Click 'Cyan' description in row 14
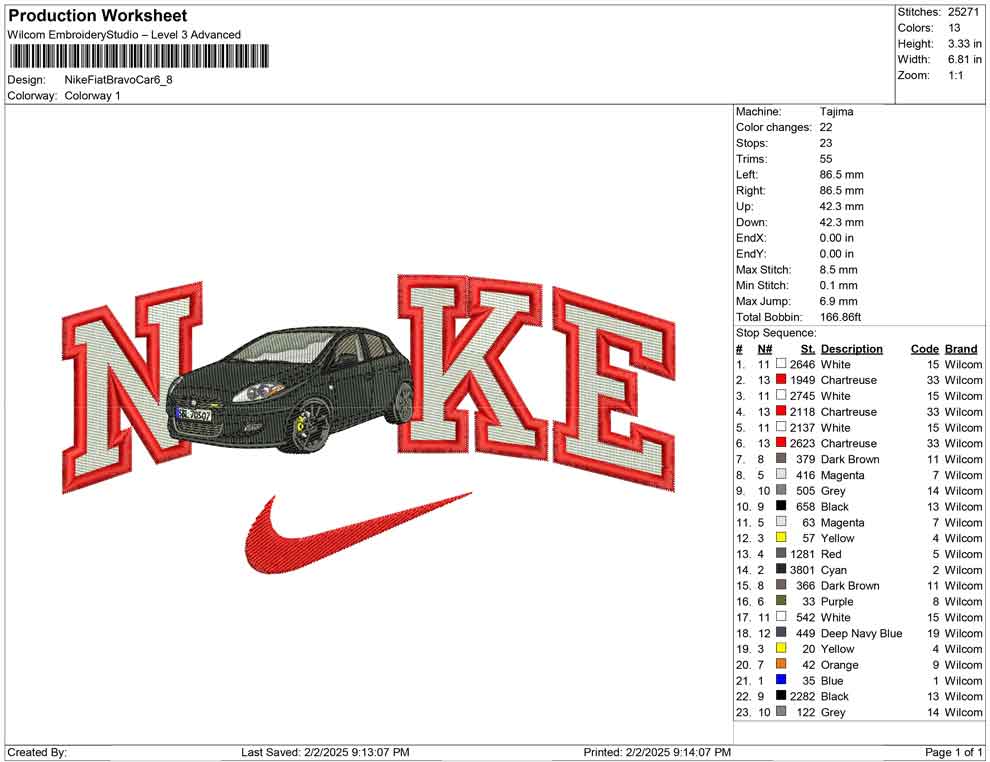Image resolution: width=990 pixels, height=762 pixels. tap(834, 570)
